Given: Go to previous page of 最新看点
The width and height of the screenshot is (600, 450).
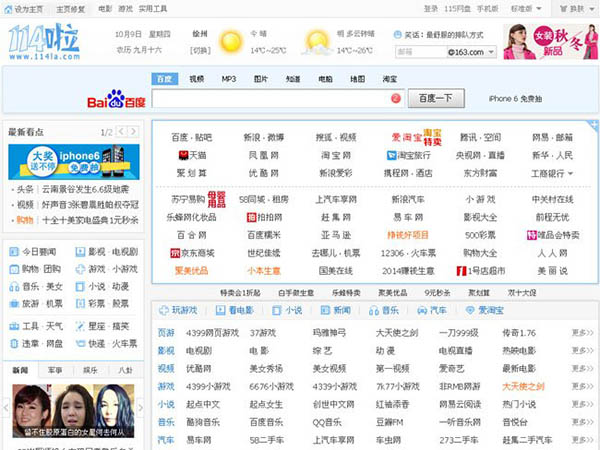Looking at the screenshot, I should (x=121, y=132).
